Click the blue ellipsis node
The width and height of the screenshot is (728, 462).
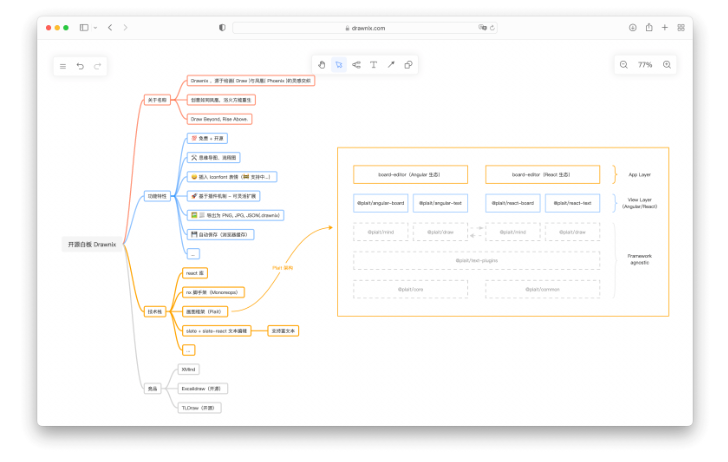(x=193, y=254)
